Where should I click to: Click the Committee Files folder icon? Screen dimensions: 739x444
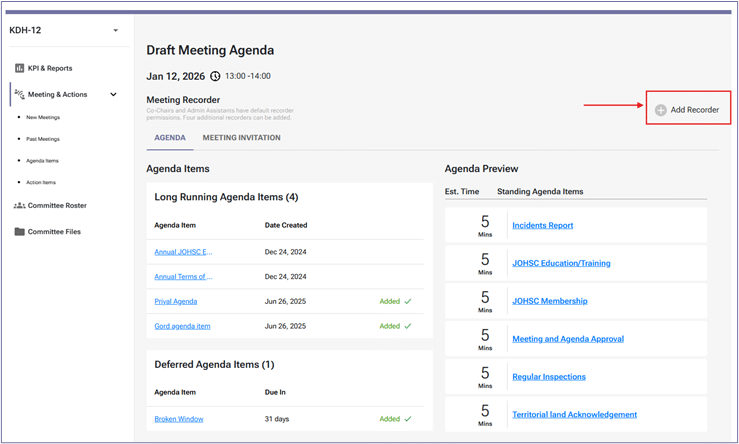point(20,231)
